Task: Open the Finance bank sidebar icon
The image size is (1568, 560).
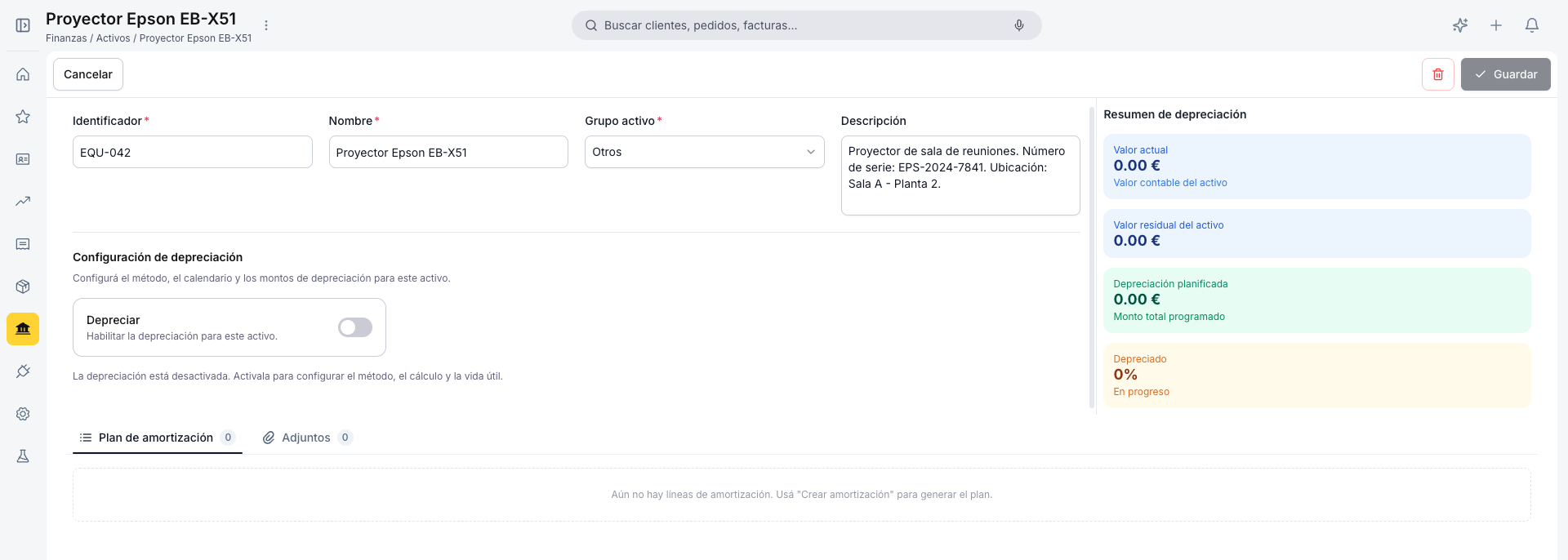Action: click(x=23, y=329)
